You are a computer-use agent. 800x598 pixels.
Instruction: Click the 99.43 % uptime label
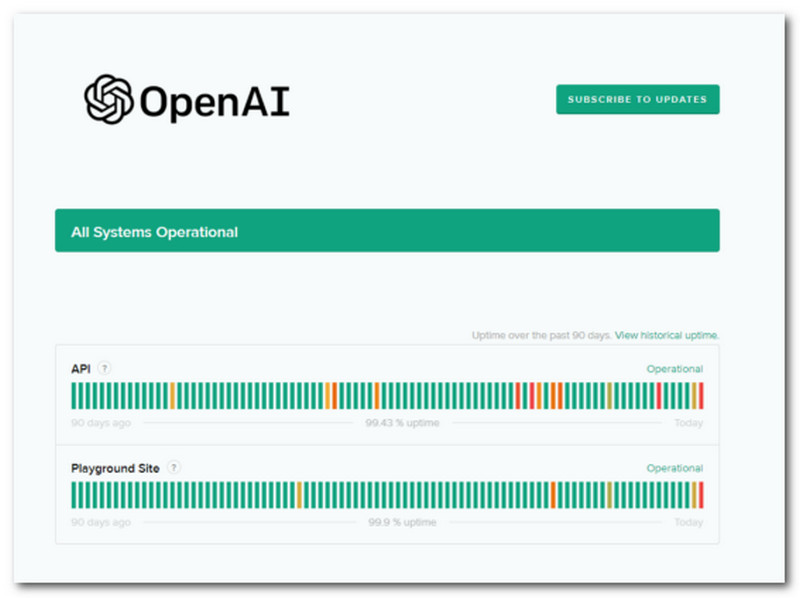402,422
